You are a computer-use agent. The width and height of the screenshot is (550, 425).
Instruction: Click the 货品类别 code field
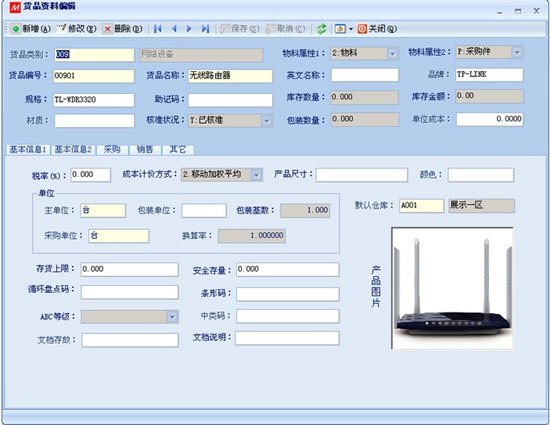(94, 55)
